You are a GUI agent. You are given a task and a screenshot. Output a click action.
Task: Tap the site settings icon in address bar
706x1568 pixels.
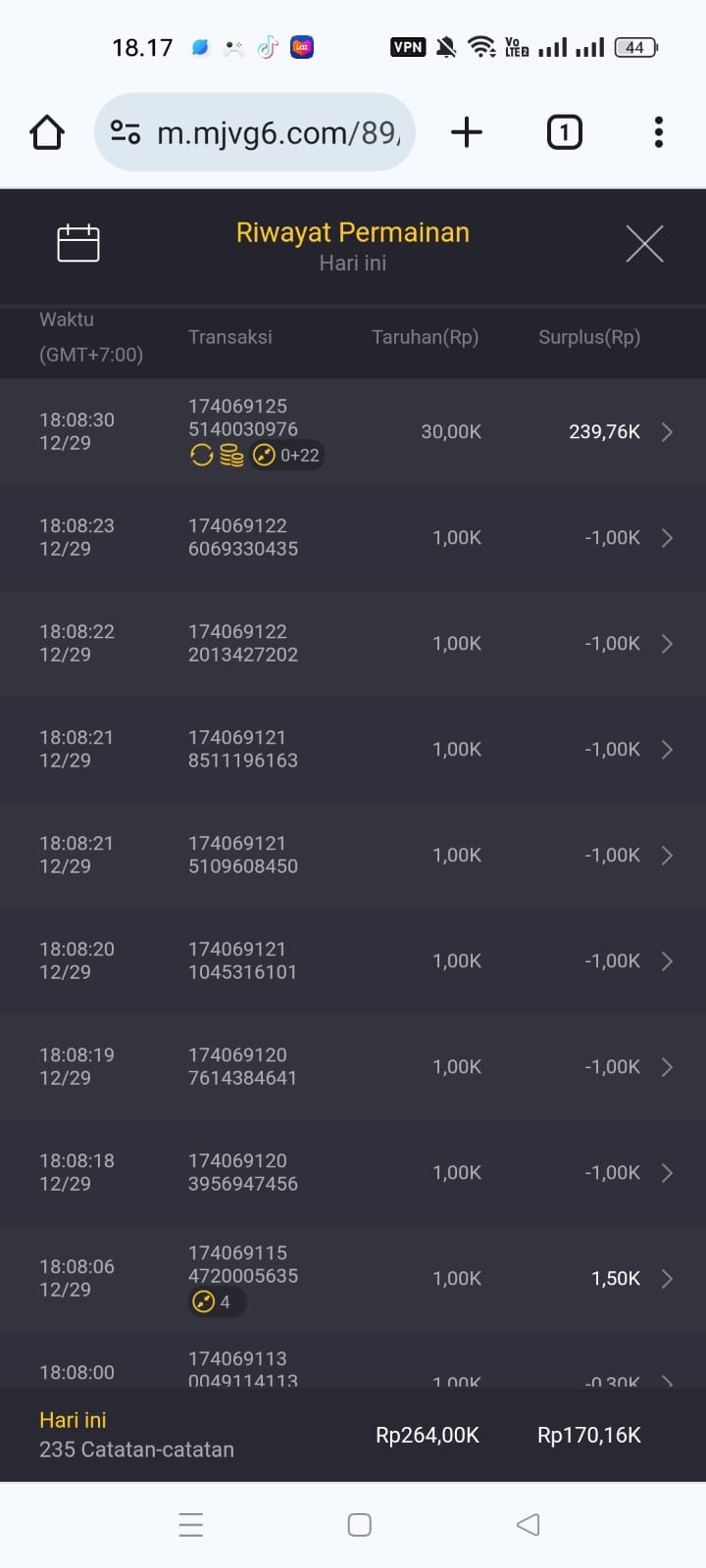pyautogui.click(x=126, y=132)
